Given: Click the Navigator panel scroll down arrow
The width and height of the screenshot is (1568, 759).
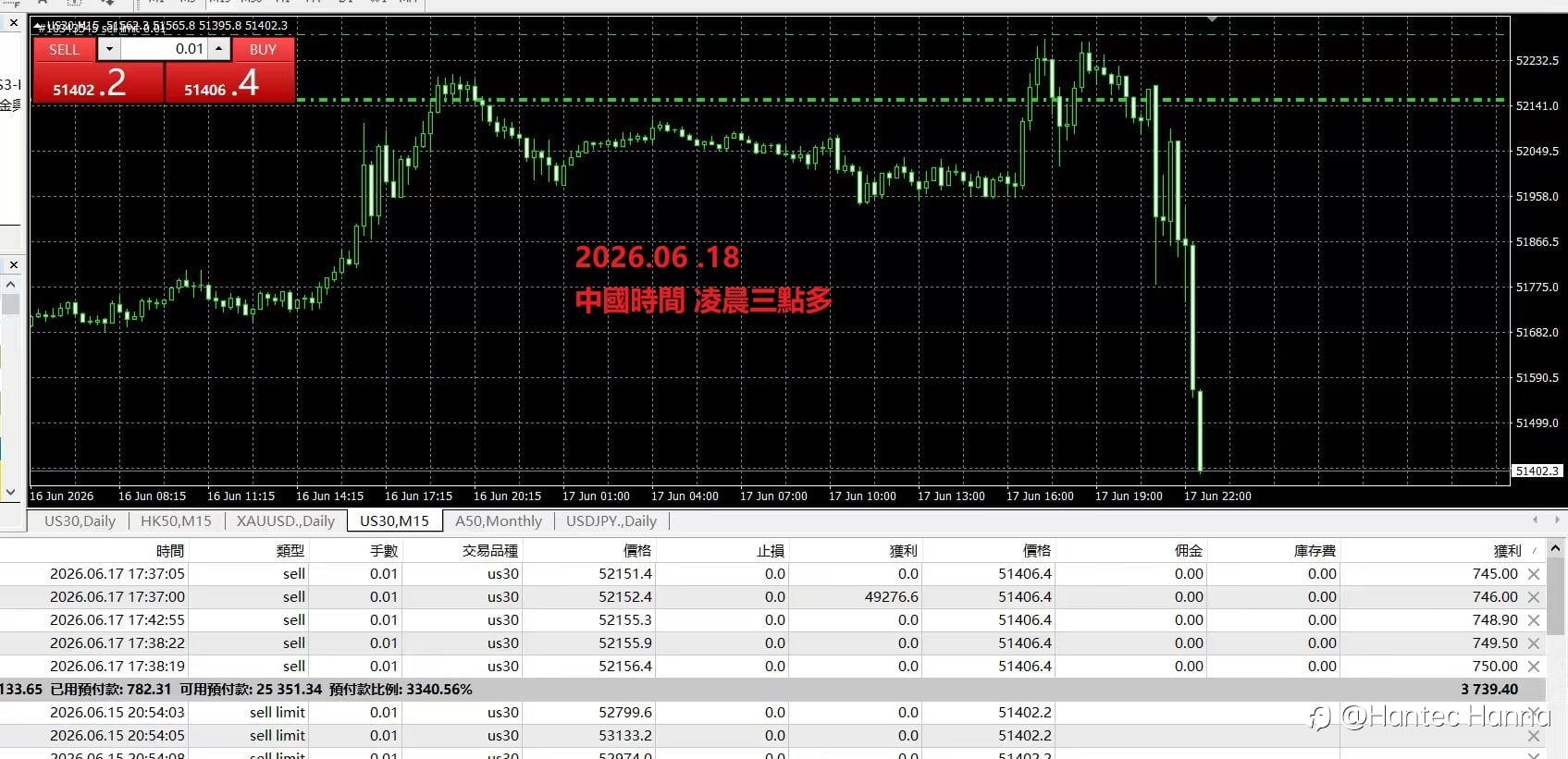Looking at the screenshot, I should 10,492.
